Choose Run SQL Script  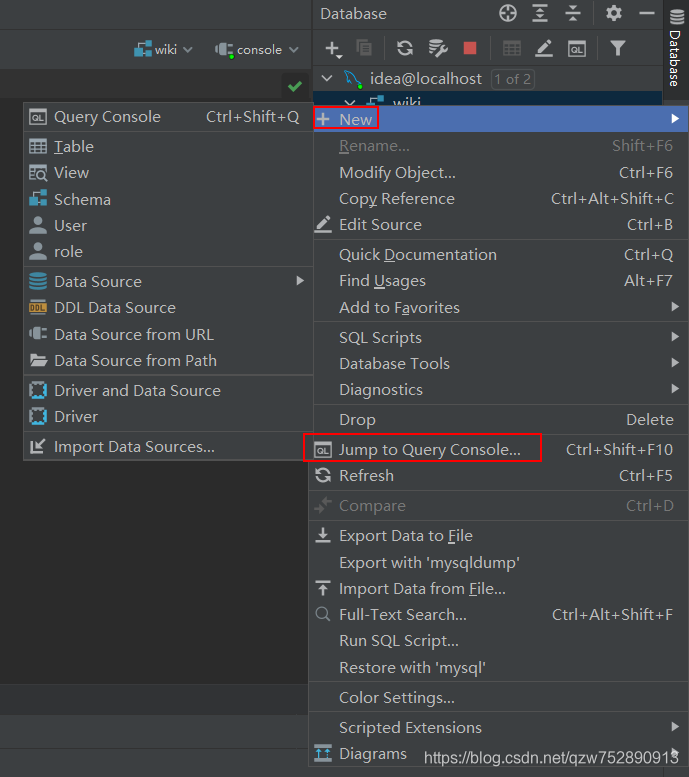click(x=498, y=641)
